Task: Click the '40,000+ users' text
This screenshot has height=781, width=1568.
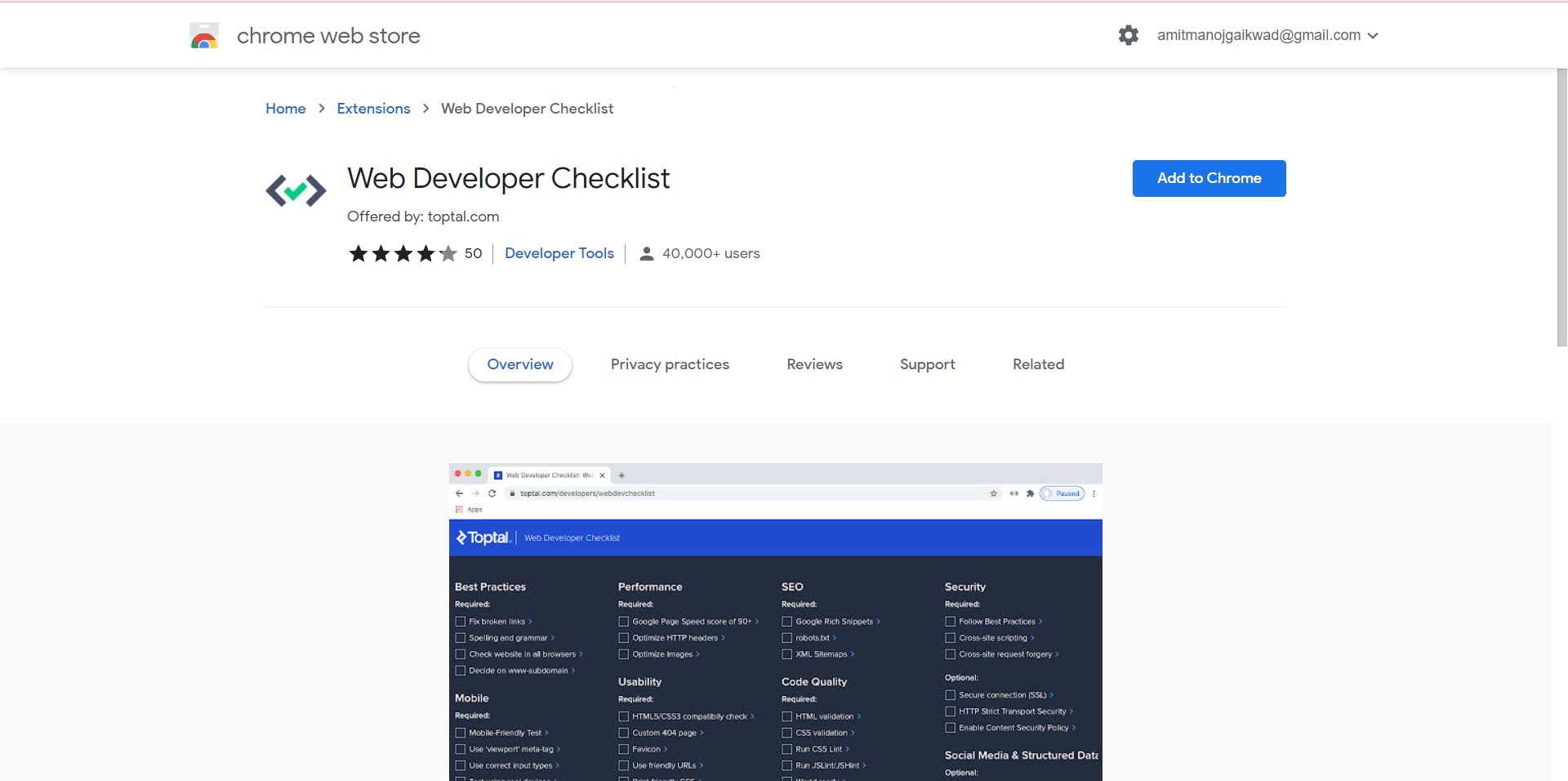Action: (711, 253)
